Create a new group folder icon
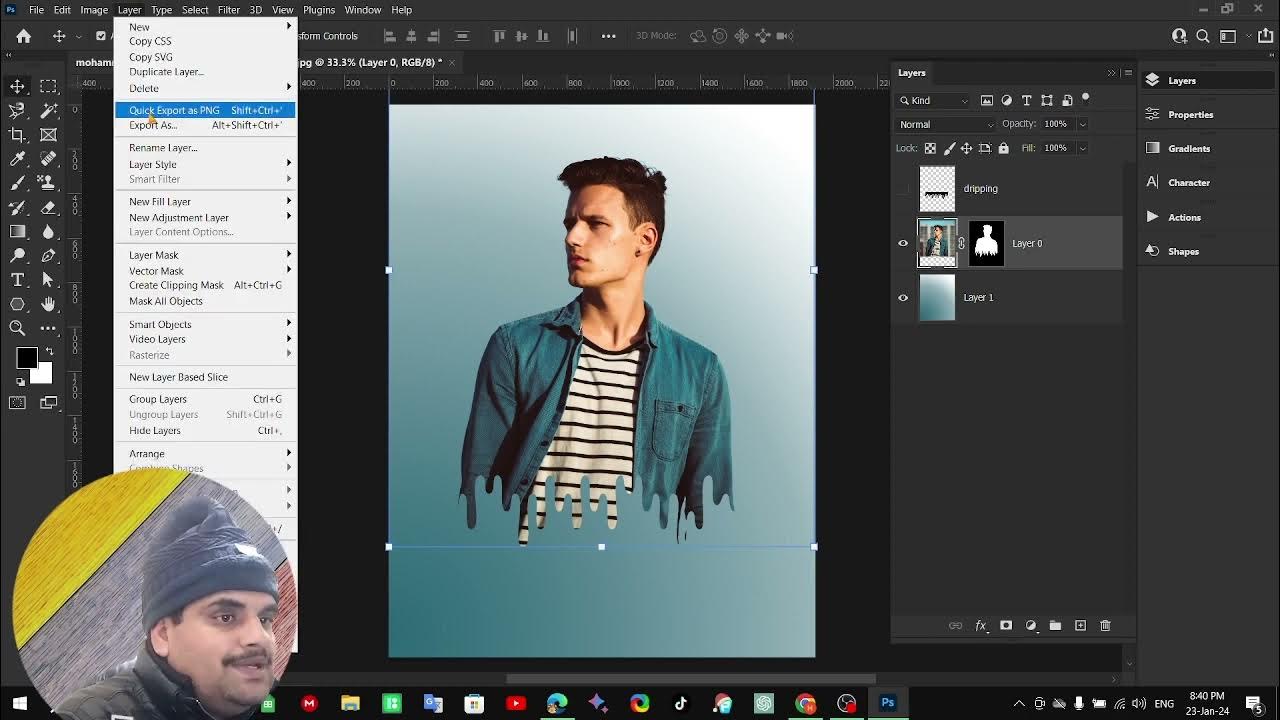1280x720 pixels. click(x=1055, y=625)
